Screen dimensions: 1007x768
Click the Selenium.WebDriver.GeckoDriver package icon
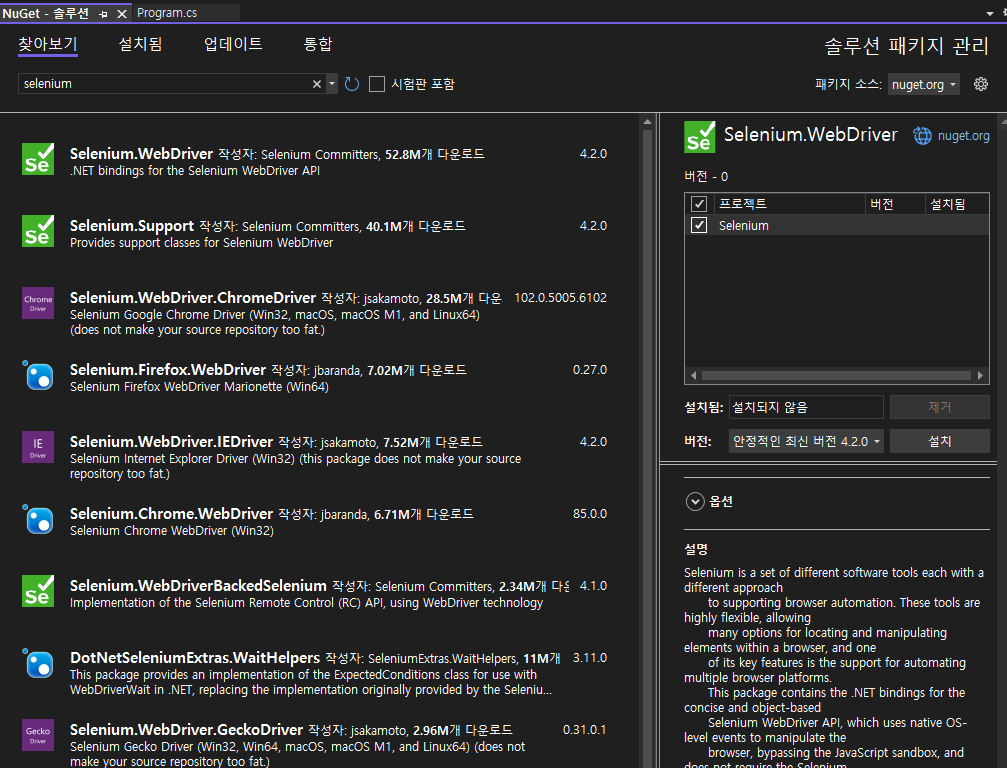[x=38, y=735]
